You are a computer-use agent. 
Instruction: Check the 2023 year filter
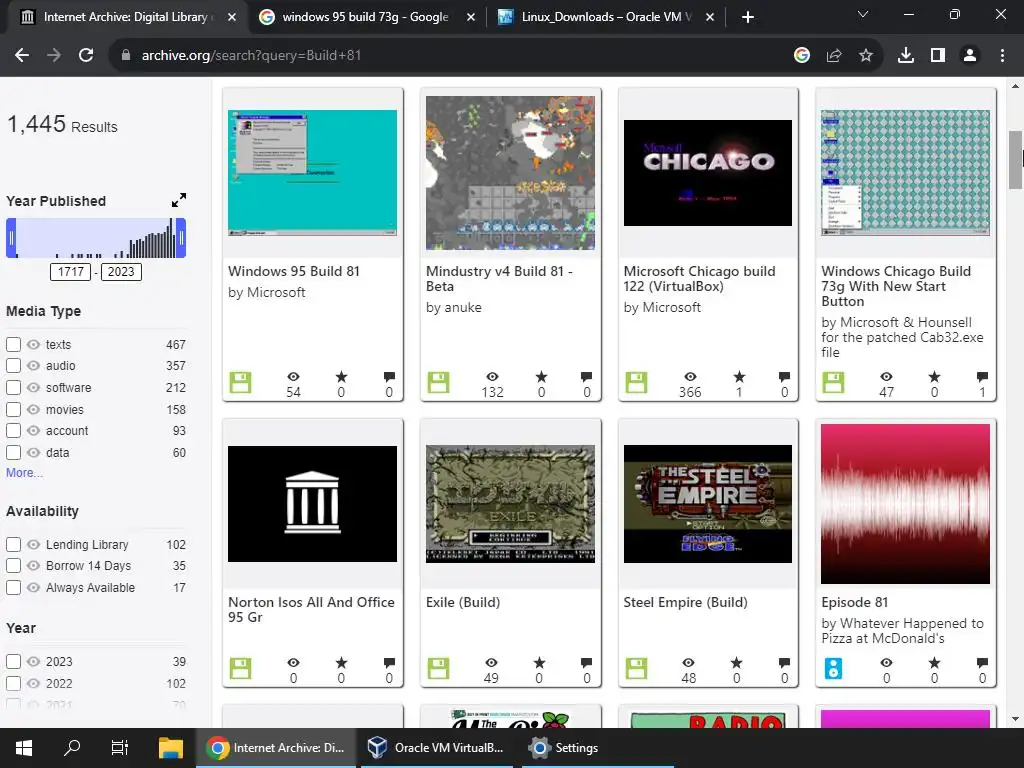pyautogui.click(x=13, y=662)
